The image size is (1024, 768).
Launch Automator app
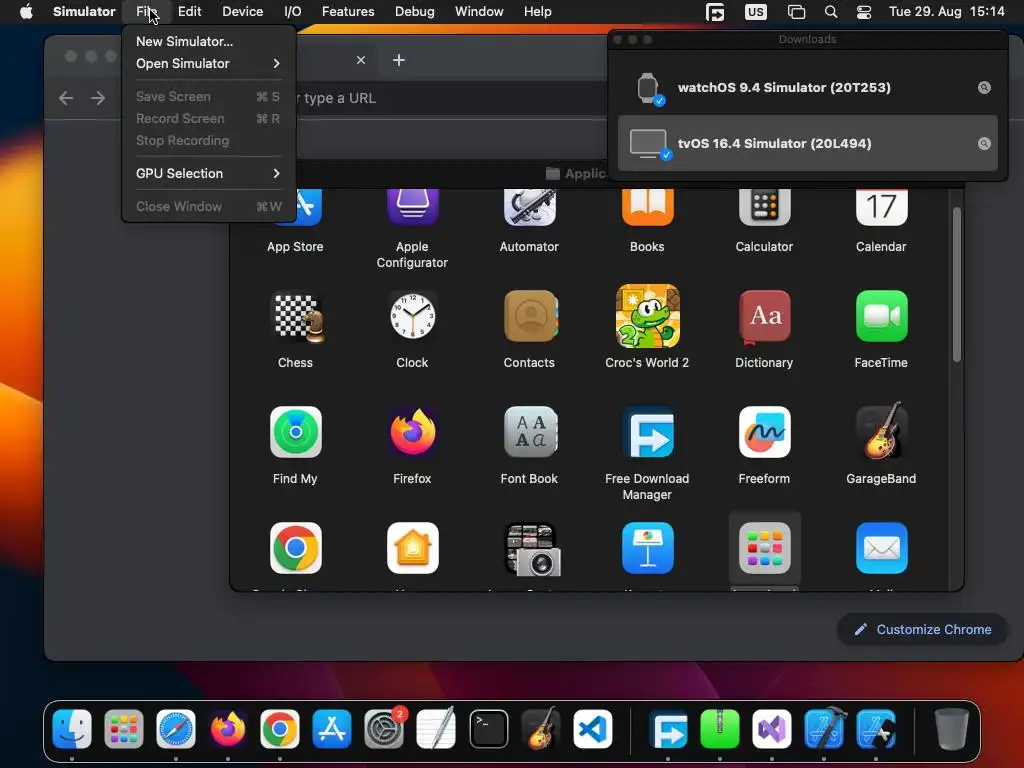coord(530,206)
